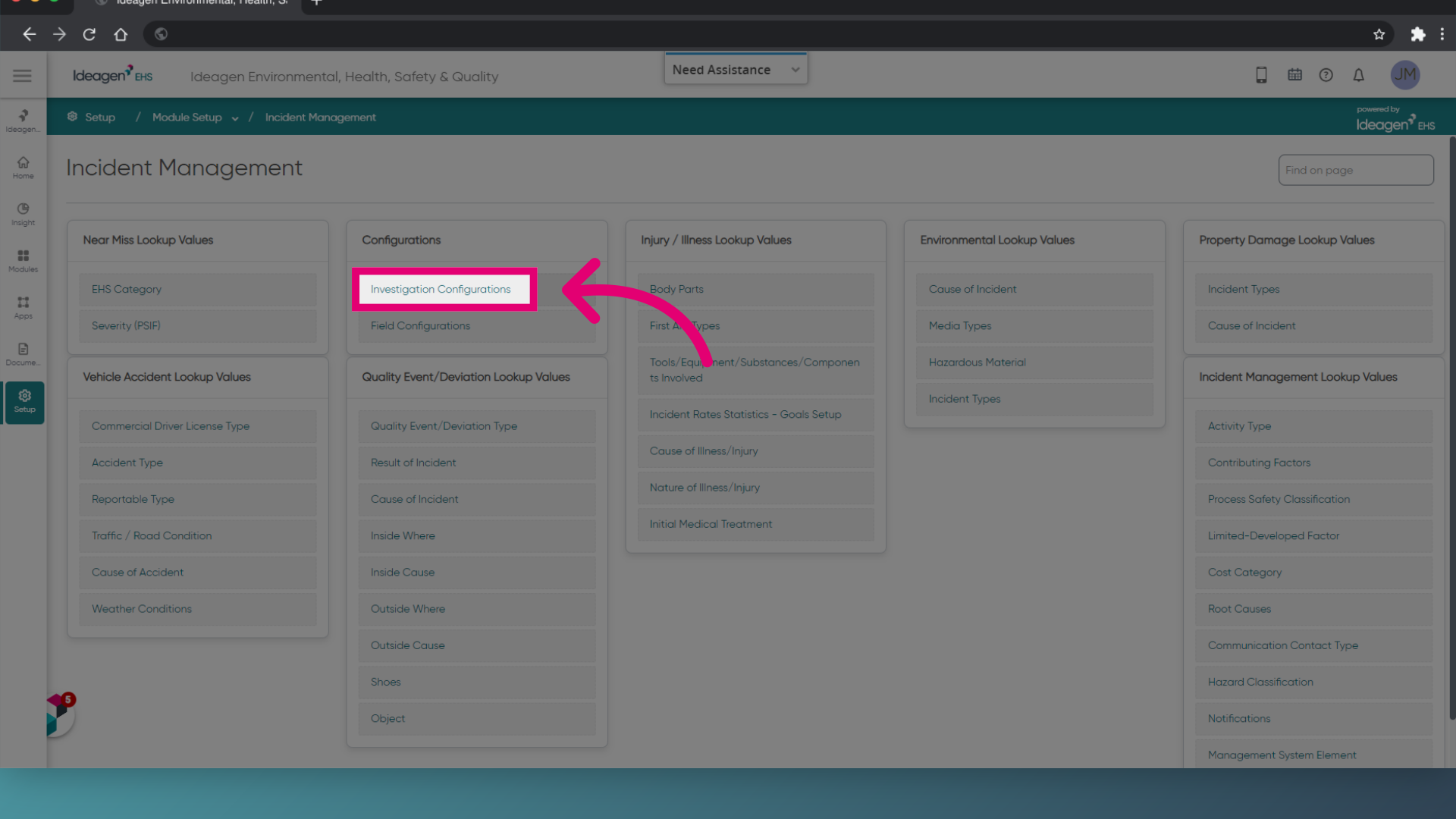Open Inside Where lookup

click(x=476, y=535)
